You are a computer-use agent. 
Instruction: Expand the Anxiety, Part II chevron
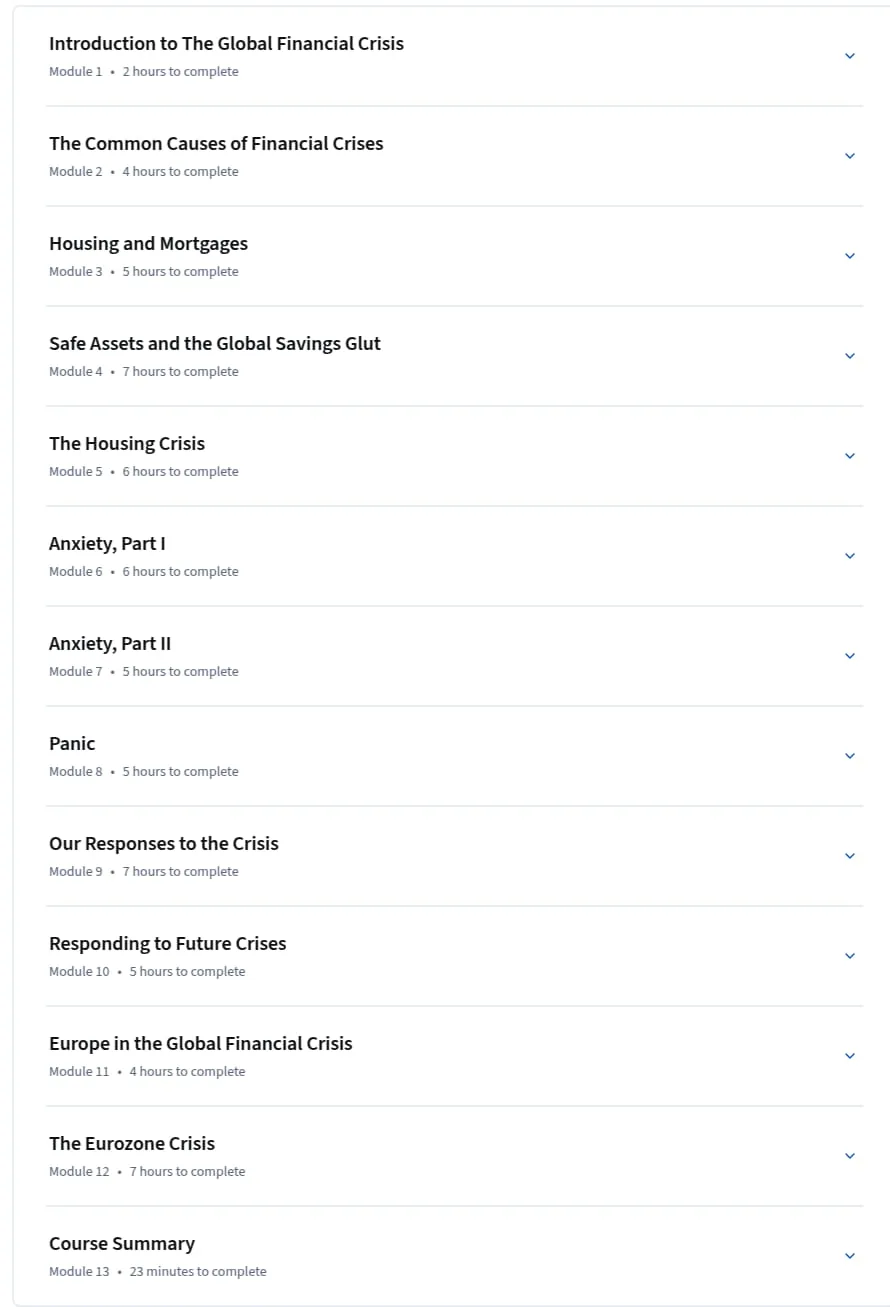point(850,656)
